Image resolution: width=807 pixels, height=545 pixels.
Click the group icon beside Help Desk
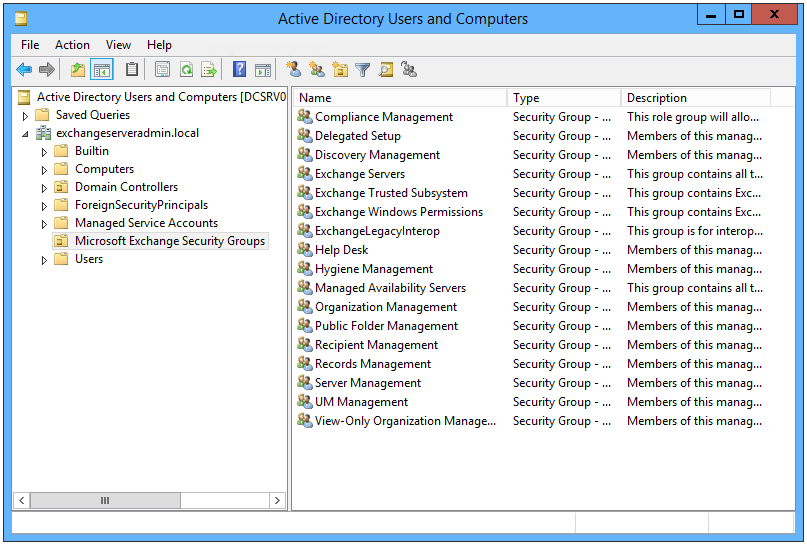click(x=305, y=250)
